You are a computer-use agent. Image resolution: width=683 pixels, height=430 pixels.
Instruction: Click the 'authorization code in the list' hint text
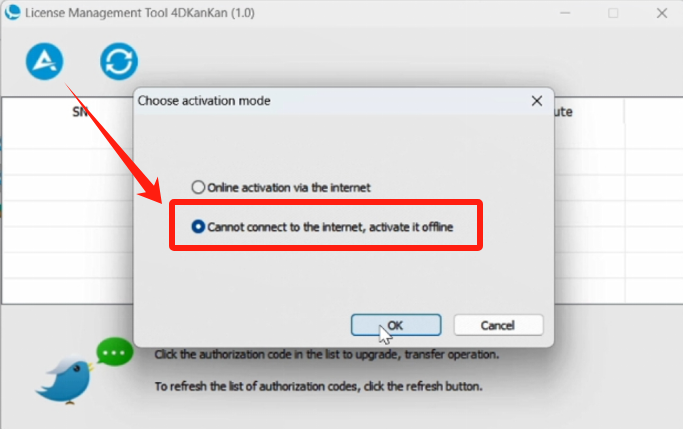click(x=327, y=355)
